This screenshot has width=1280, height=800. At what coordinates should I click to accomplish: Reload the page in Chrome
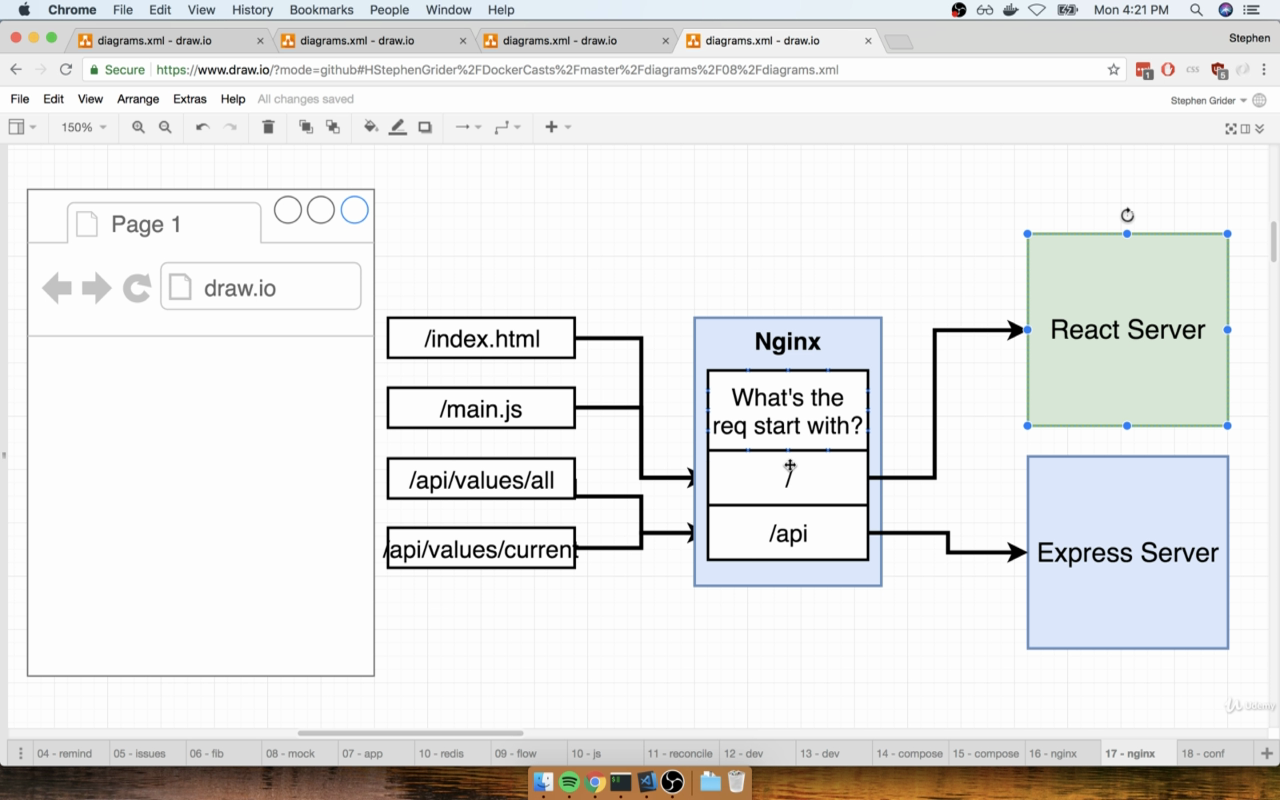pyautogui.click(x=66, y=70)
